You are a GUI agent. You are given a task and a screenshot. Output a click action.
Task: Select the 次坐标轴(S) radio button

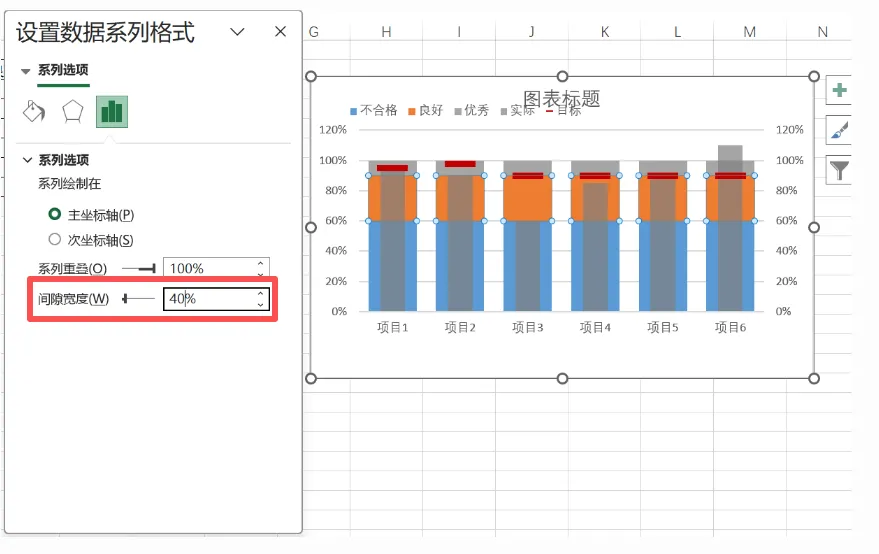coord(54,239)
